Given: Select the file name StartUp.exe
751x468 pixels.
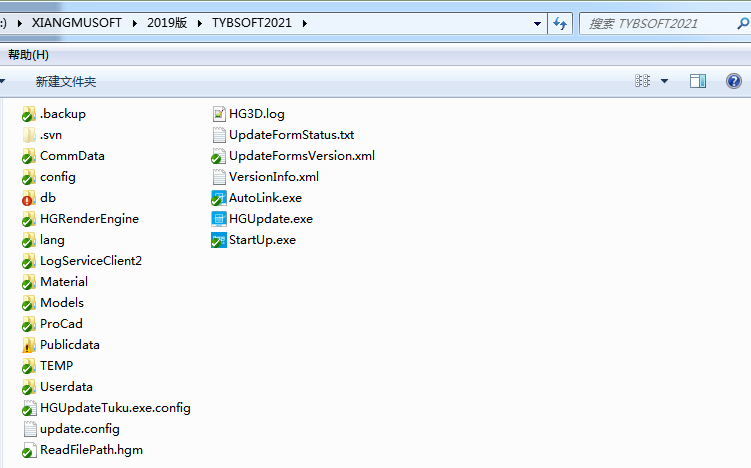Looking at the screenshot, I should point(262,240).
